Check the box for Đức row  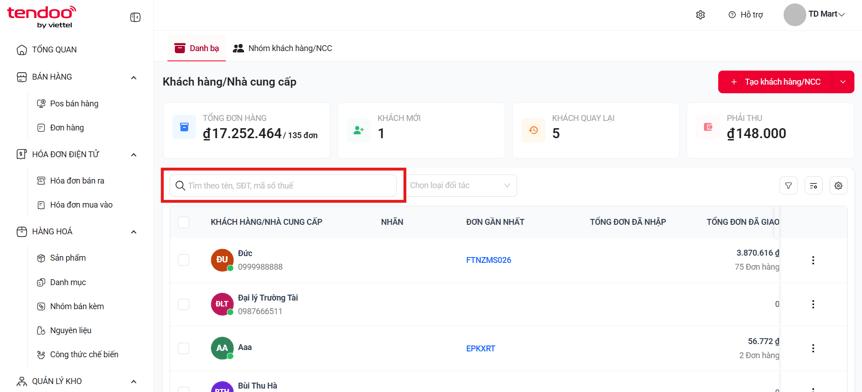point(184,260)
